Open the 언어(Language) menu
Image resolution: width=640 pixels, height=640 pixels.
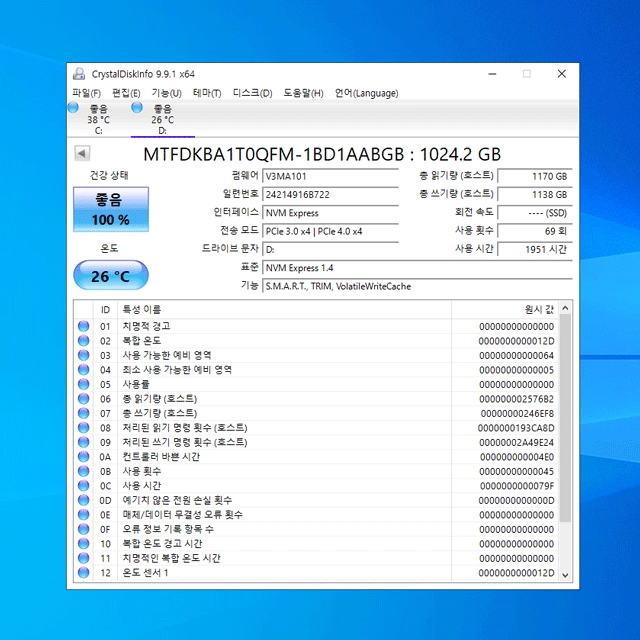(x=366, y=93)
